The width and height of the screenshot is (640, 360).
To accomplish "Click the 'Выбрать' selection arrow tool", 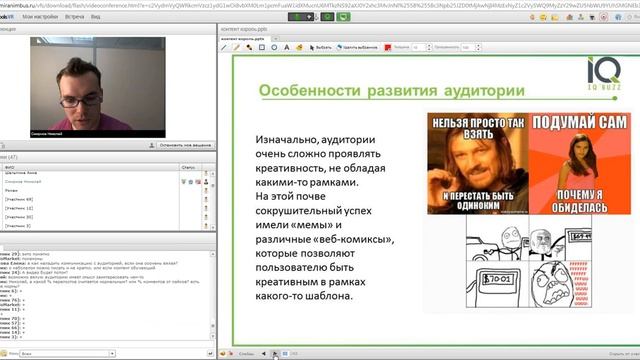I will click(x=320, y=47).
